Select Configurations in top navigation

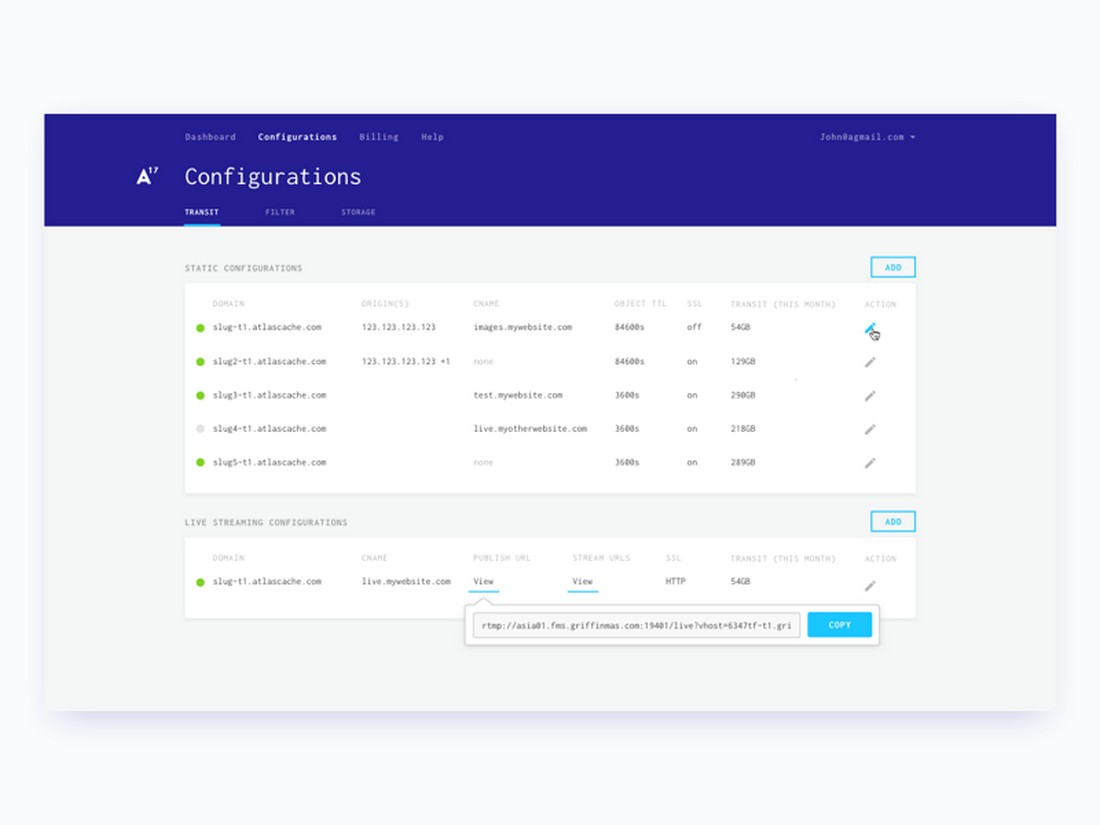297,137
